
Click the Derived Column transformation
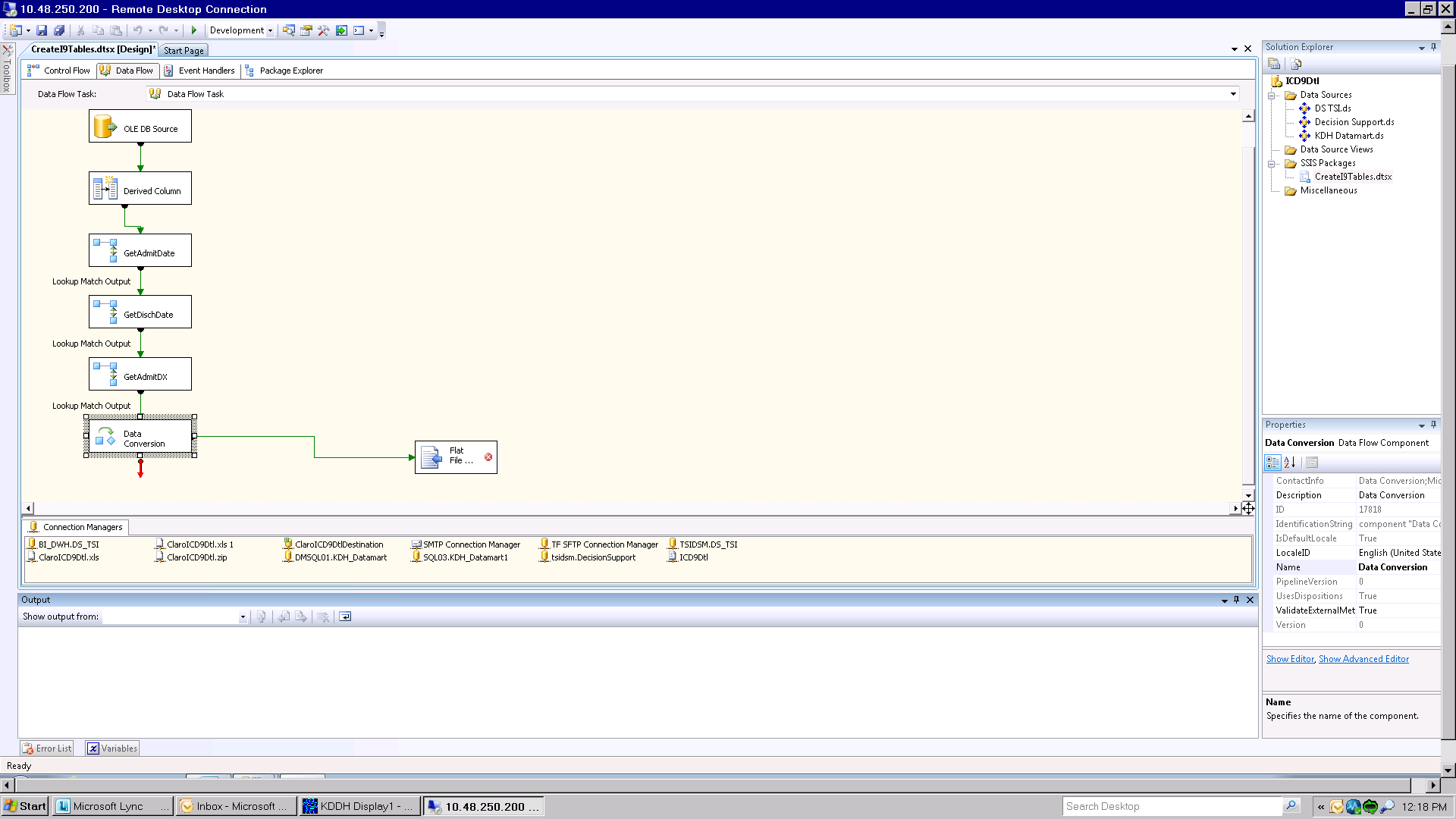[x=140, y=189]
